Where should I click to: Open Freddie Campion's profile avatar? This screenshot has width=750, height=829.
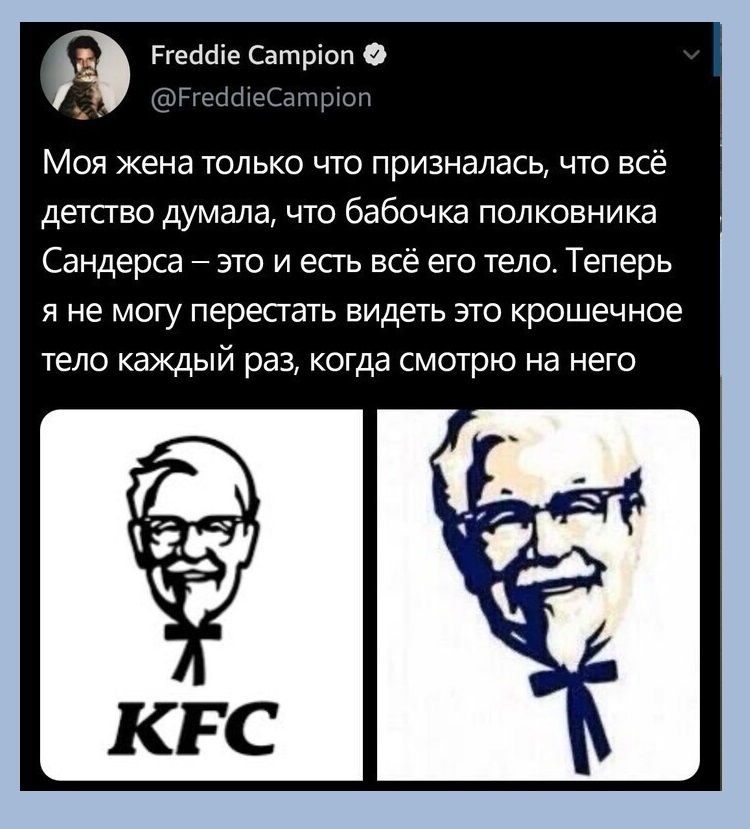click(x=85, y=75)
